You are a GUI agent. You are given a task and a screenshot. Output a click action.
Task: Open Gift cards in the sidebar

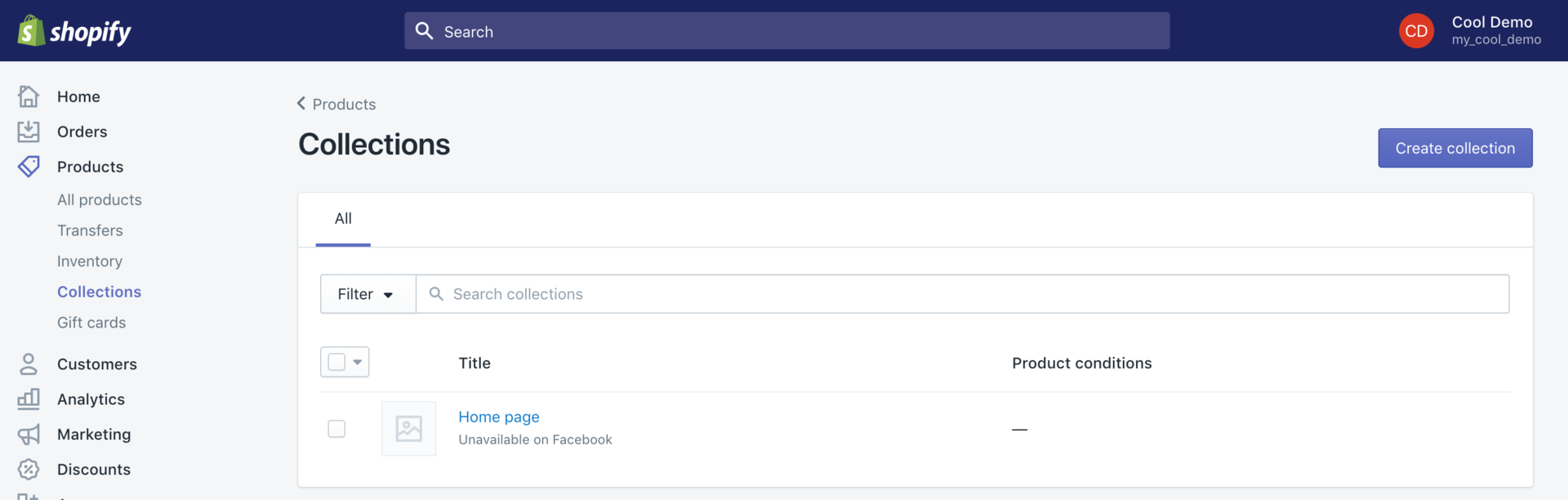point(91,323)
